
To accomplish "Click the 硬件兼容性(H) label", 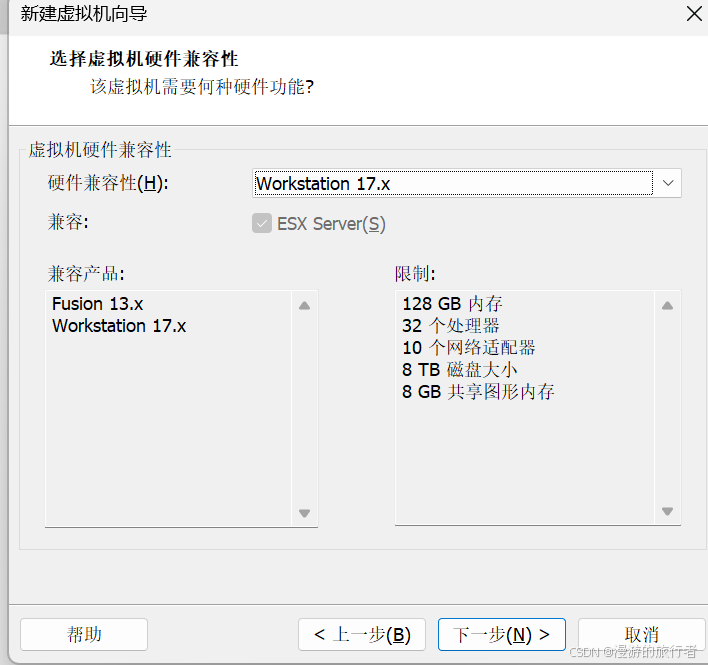I will [108, 183].
